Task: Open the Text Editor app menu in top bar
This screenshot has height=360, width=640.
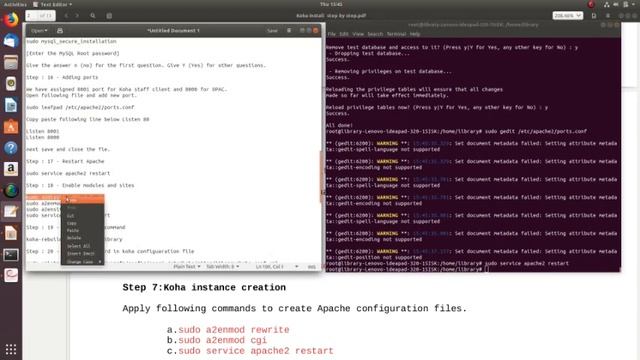Action: point(53,4)
